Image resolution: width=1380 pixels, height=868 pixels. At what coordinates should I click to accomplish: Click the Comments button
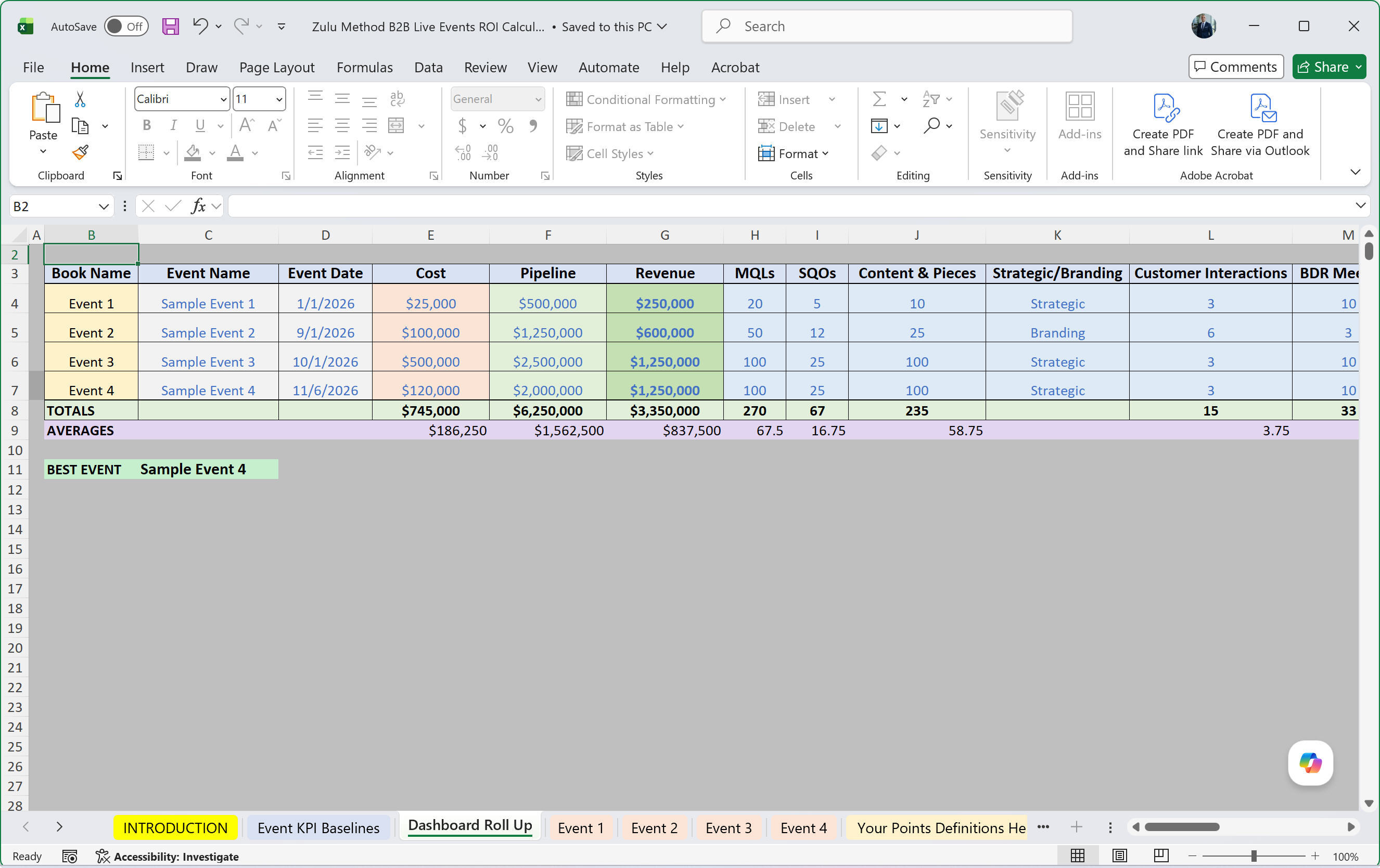tap(1235, 67)
